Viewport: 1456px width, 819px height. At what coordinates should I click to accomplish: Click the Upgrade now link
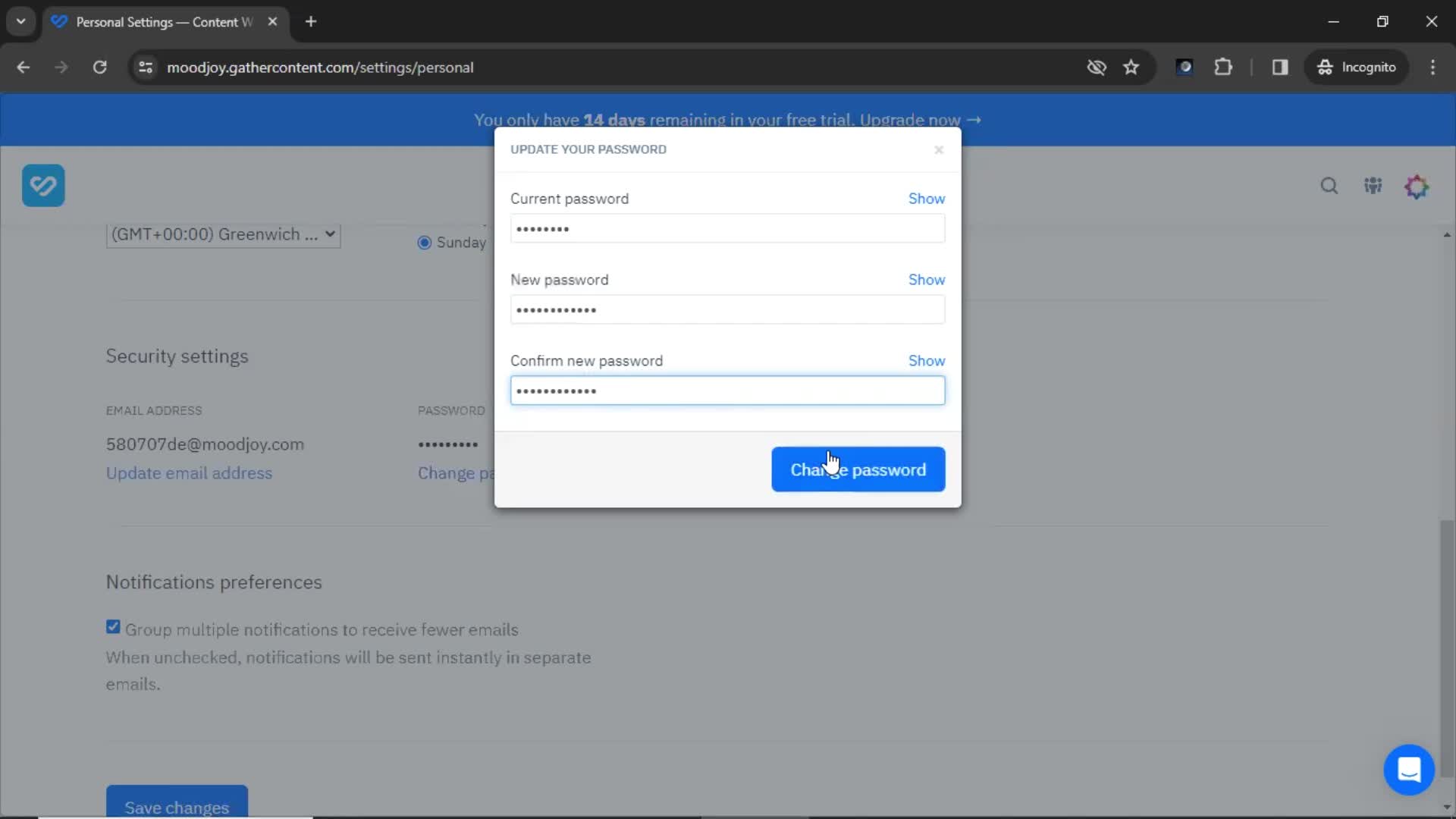(920, 120)
